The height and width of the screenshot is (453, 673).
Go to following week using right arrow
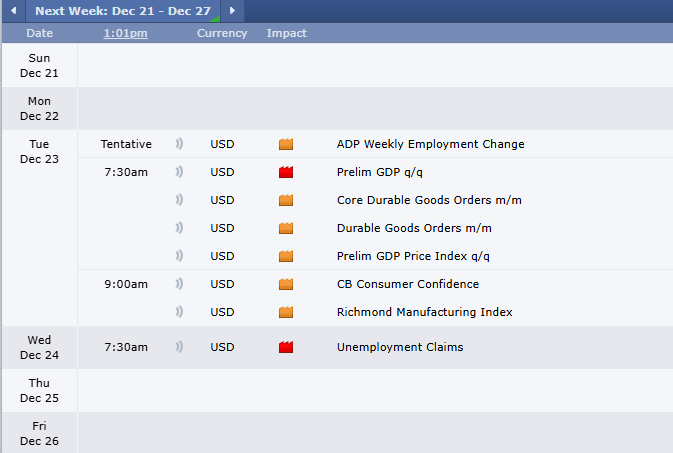coord(232,11)
